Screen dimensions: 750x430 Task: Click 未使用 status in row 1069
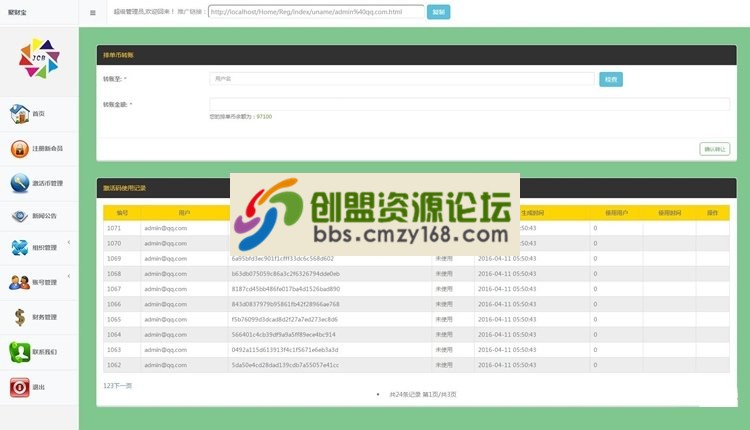[x=444, y=258]
